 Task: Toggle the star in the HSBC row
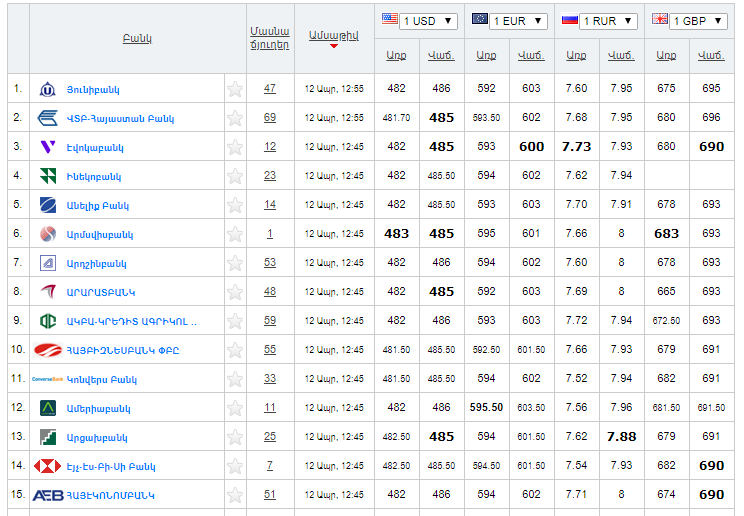coord(235,466)
